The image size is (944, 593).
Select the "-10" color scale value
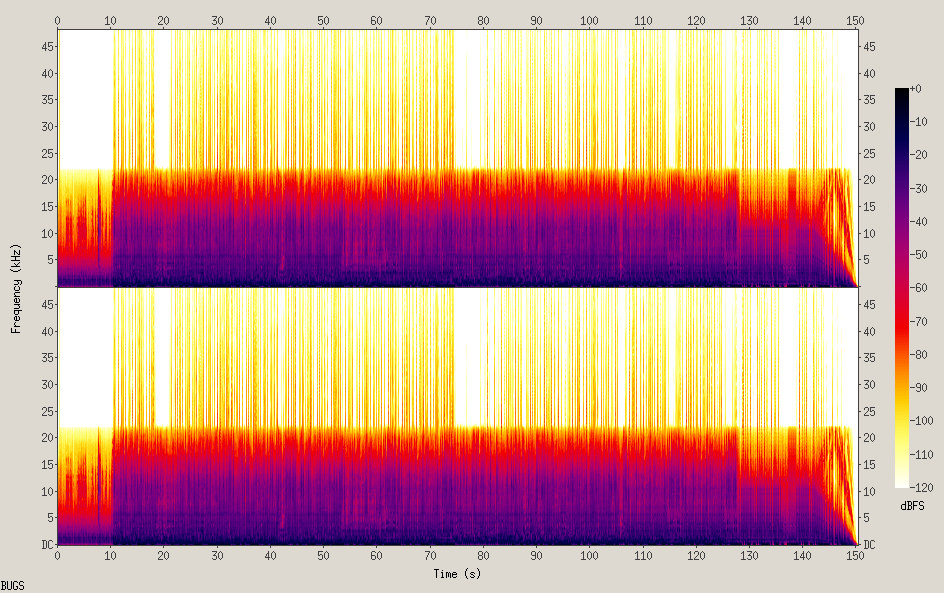click(919, 122)
